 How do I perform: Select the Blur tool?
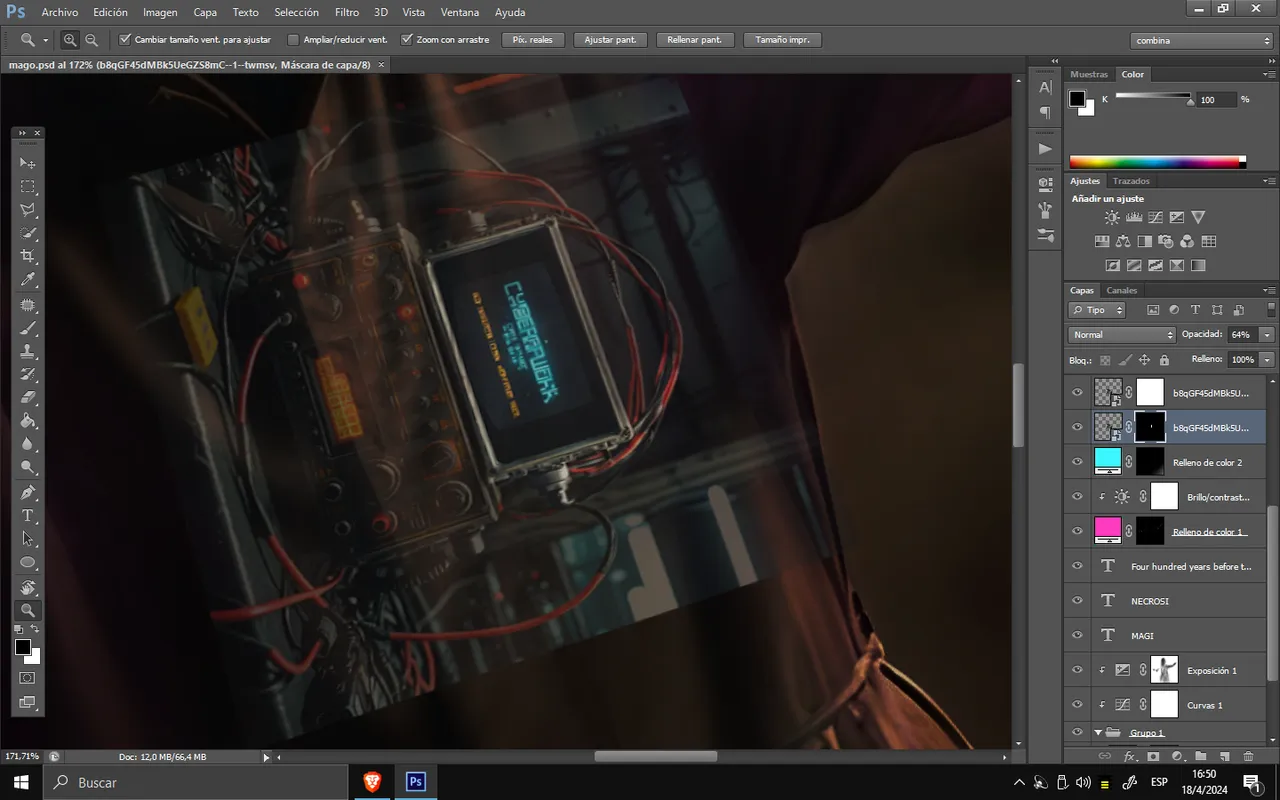tap(28, 445)
